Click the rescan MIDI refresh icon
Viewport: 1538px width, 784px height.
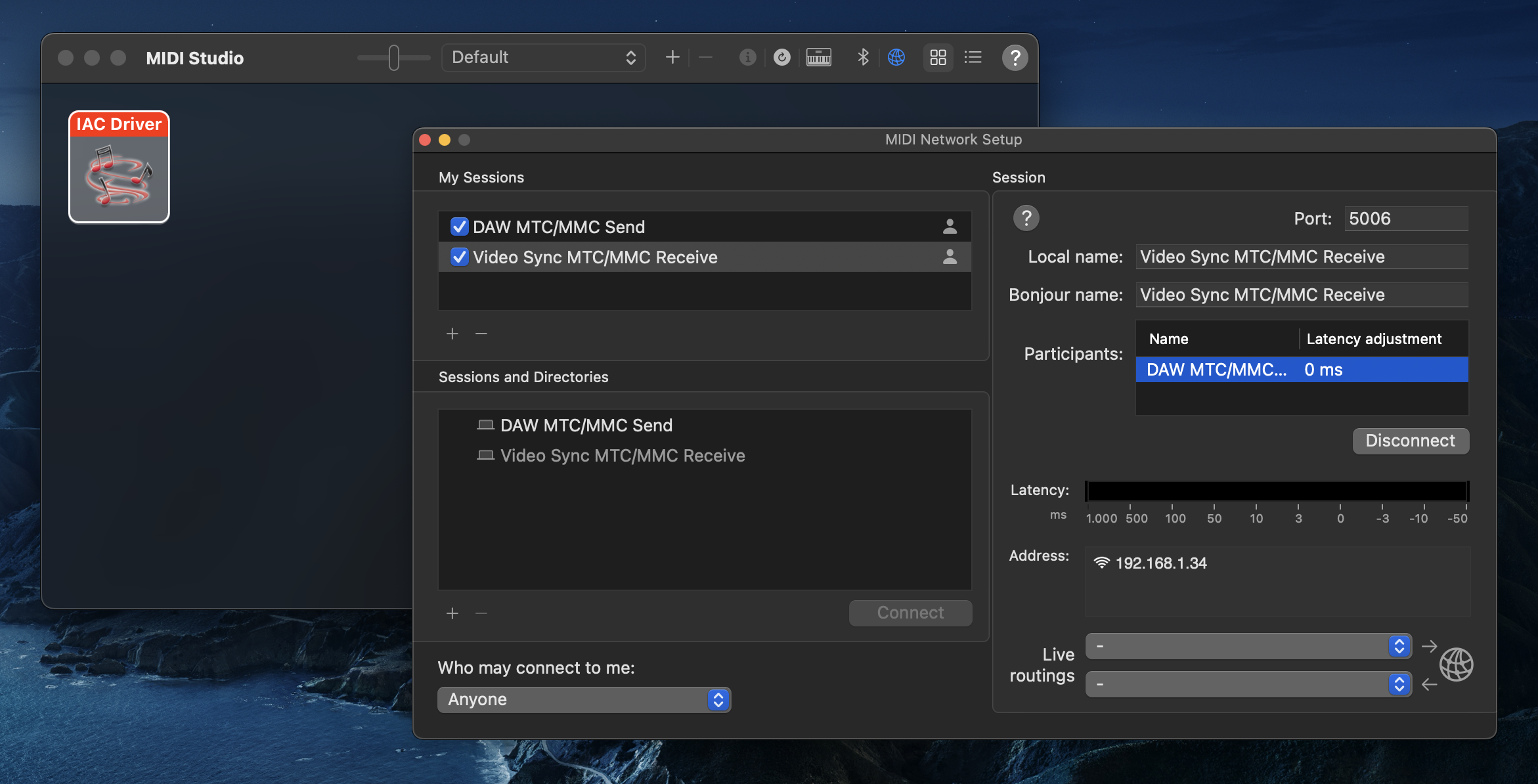pos(781,58)
